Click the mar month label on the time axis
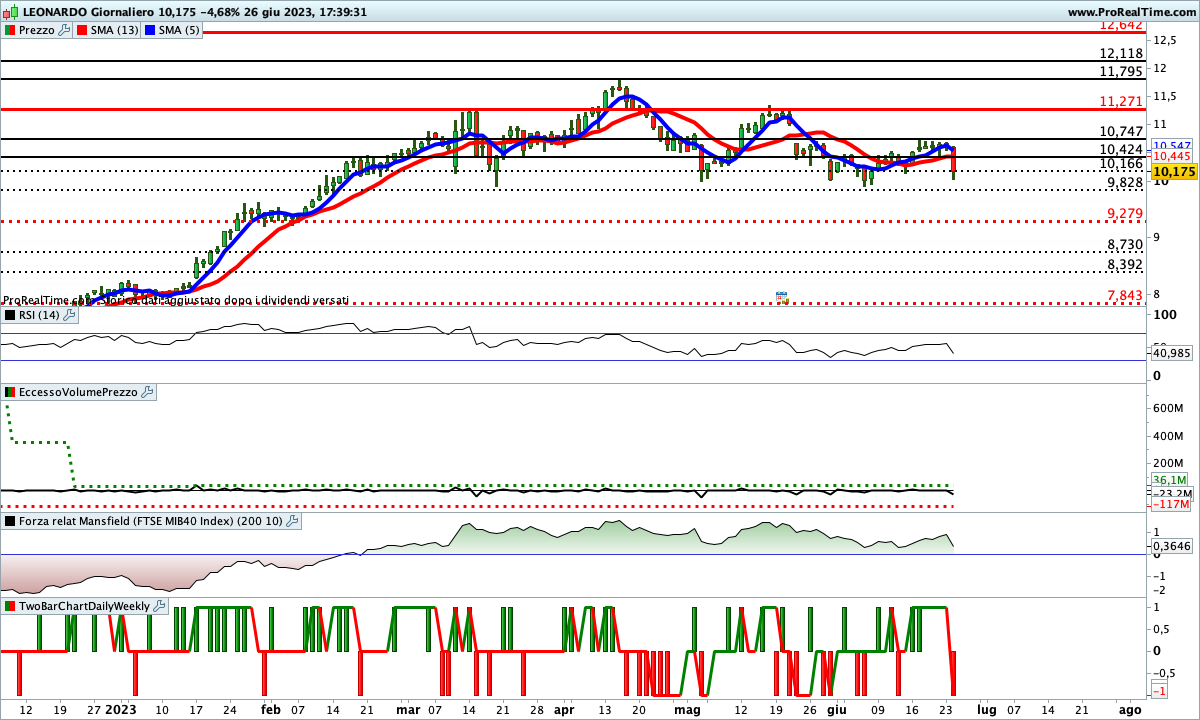The image size is (1200, 720). [408, 709]
